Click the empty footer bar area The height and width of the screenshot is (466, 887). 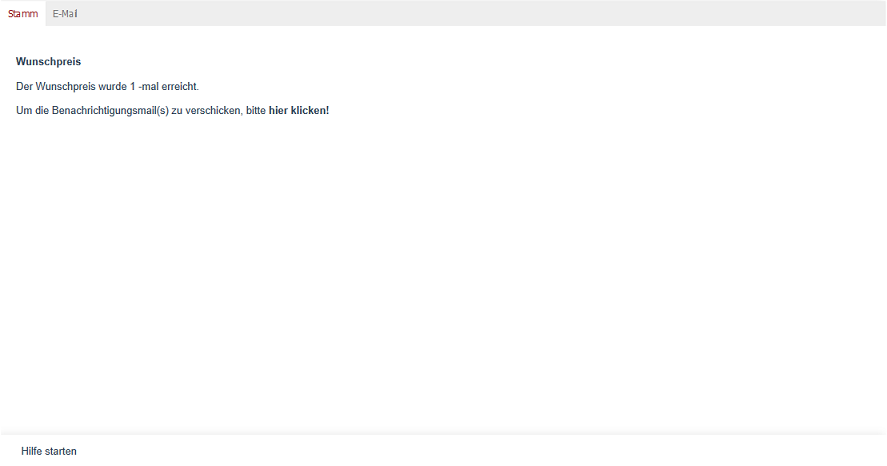click(481, 451)
